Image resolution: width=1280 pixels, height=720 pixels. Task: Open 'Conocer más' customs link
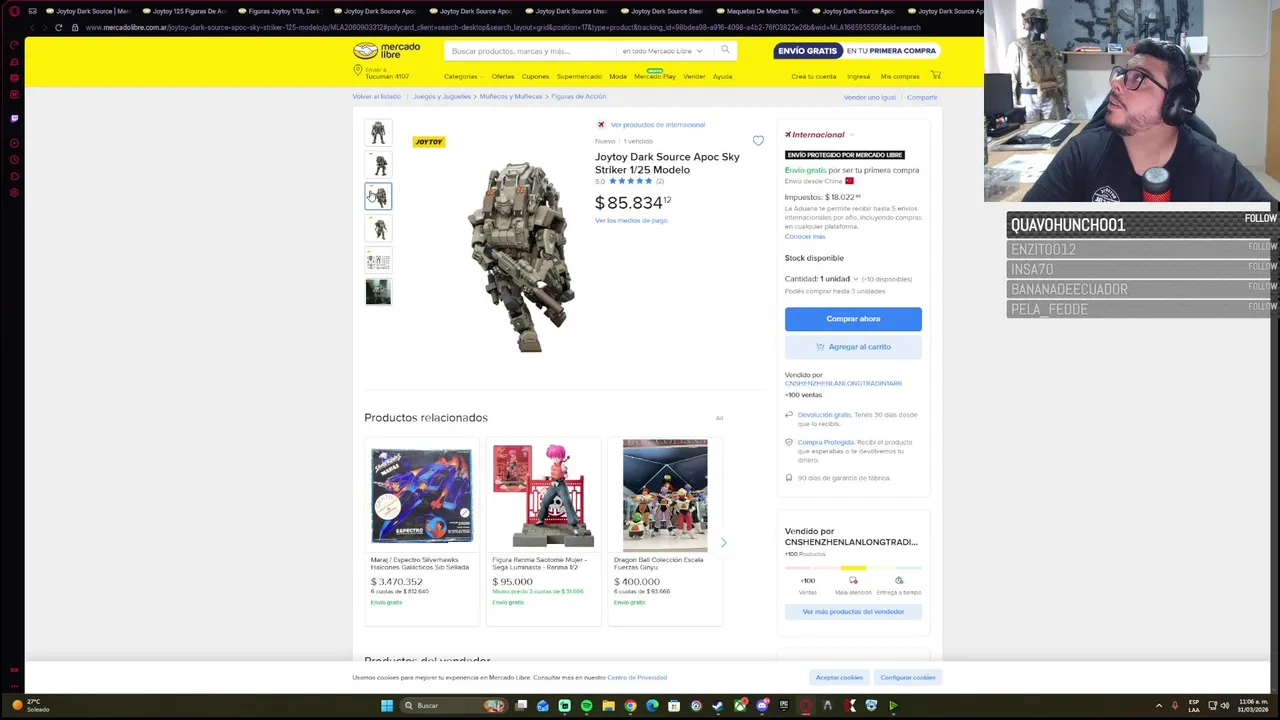tap(805, 236)
